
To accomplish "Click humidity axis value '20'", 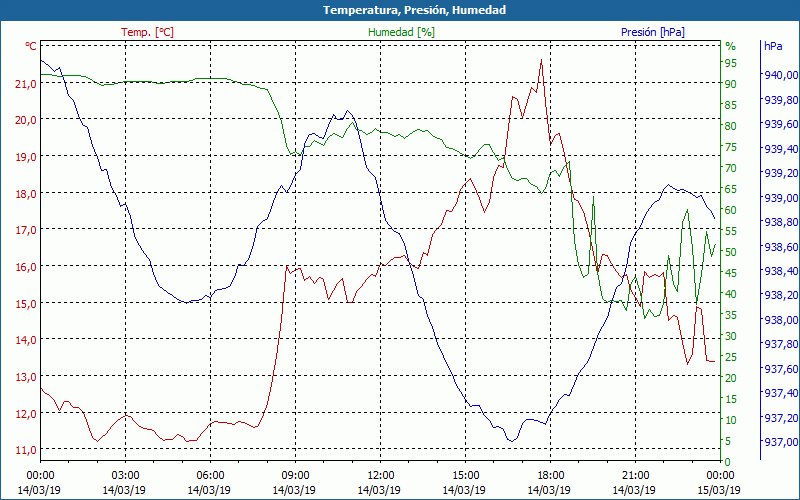I will point(731,378).
